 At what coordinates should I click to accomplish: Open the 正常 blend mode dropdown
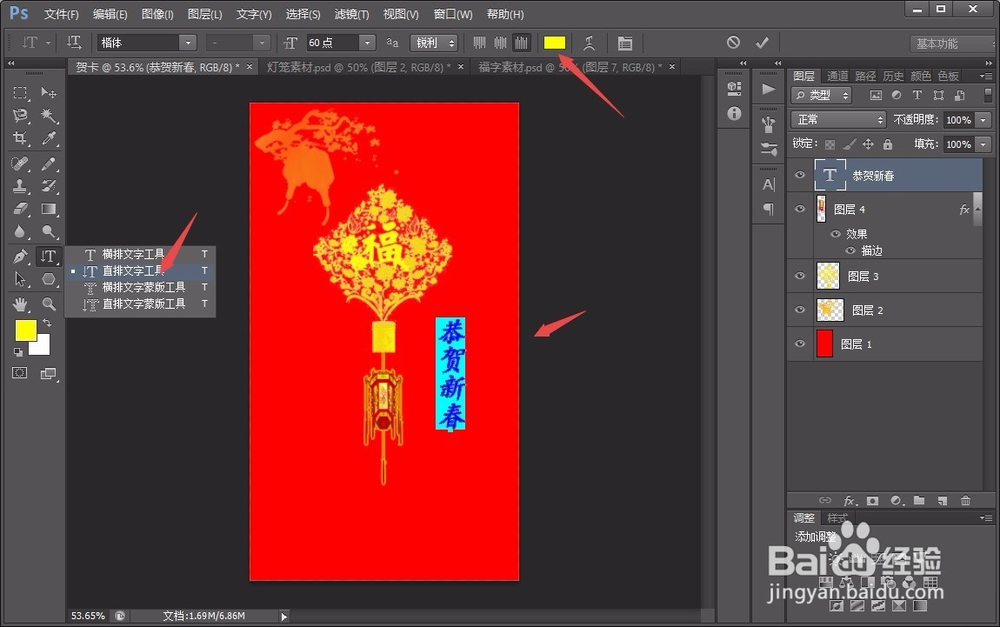click(x=839, y=119)
